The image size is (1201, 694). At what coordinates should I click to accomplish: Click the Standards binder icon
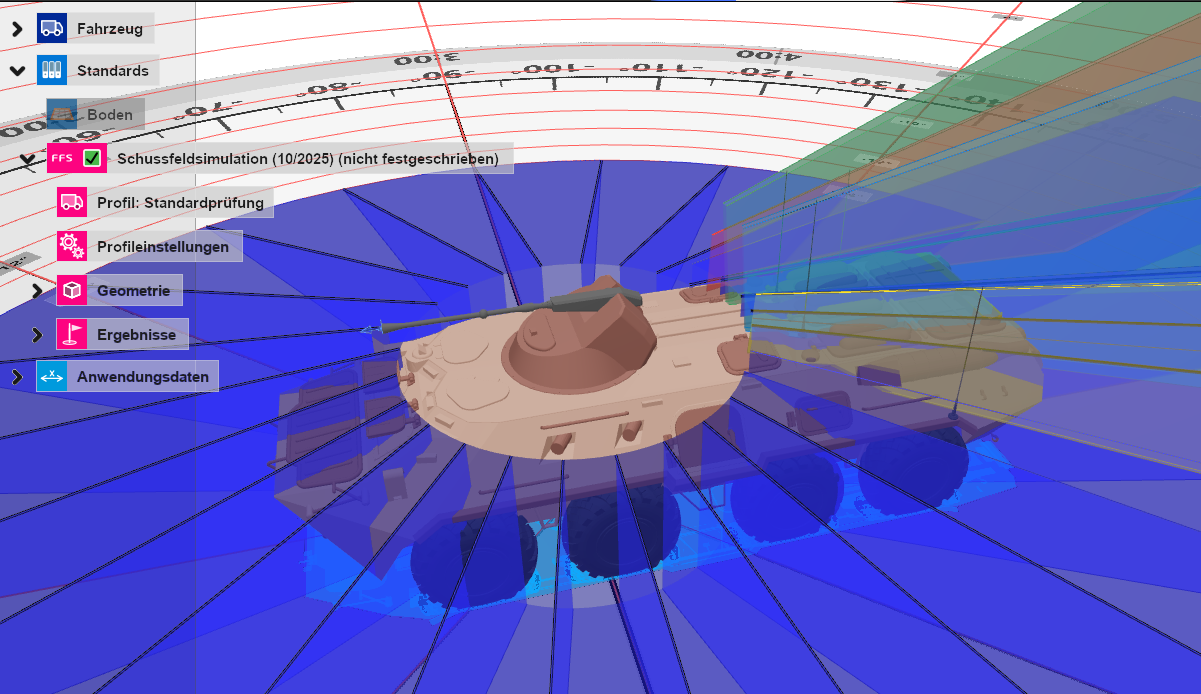[53, 70]
